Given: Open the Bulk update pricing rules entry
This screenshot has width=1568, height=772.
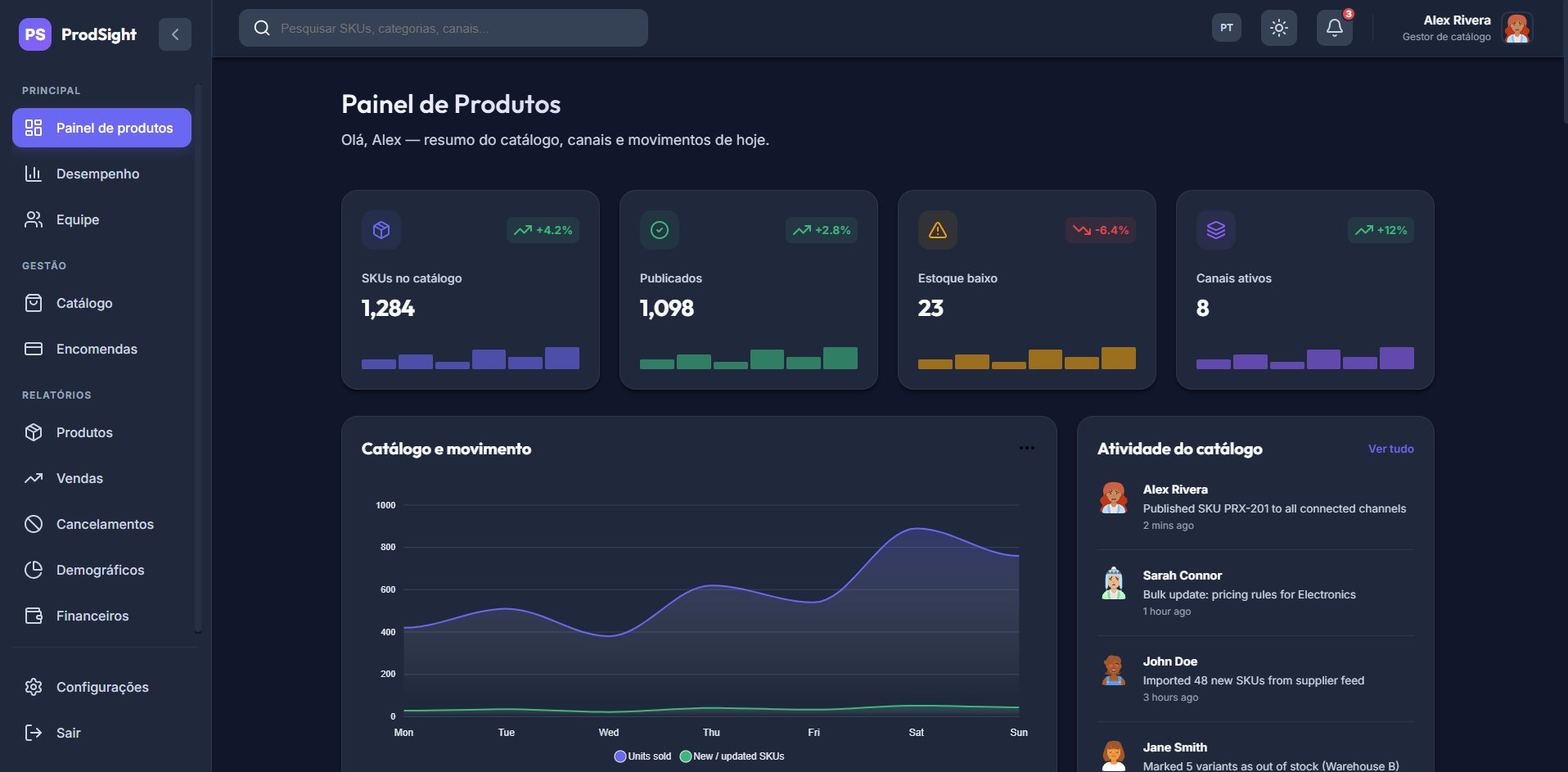Looking at the screenshot, I should [1255, 593].
